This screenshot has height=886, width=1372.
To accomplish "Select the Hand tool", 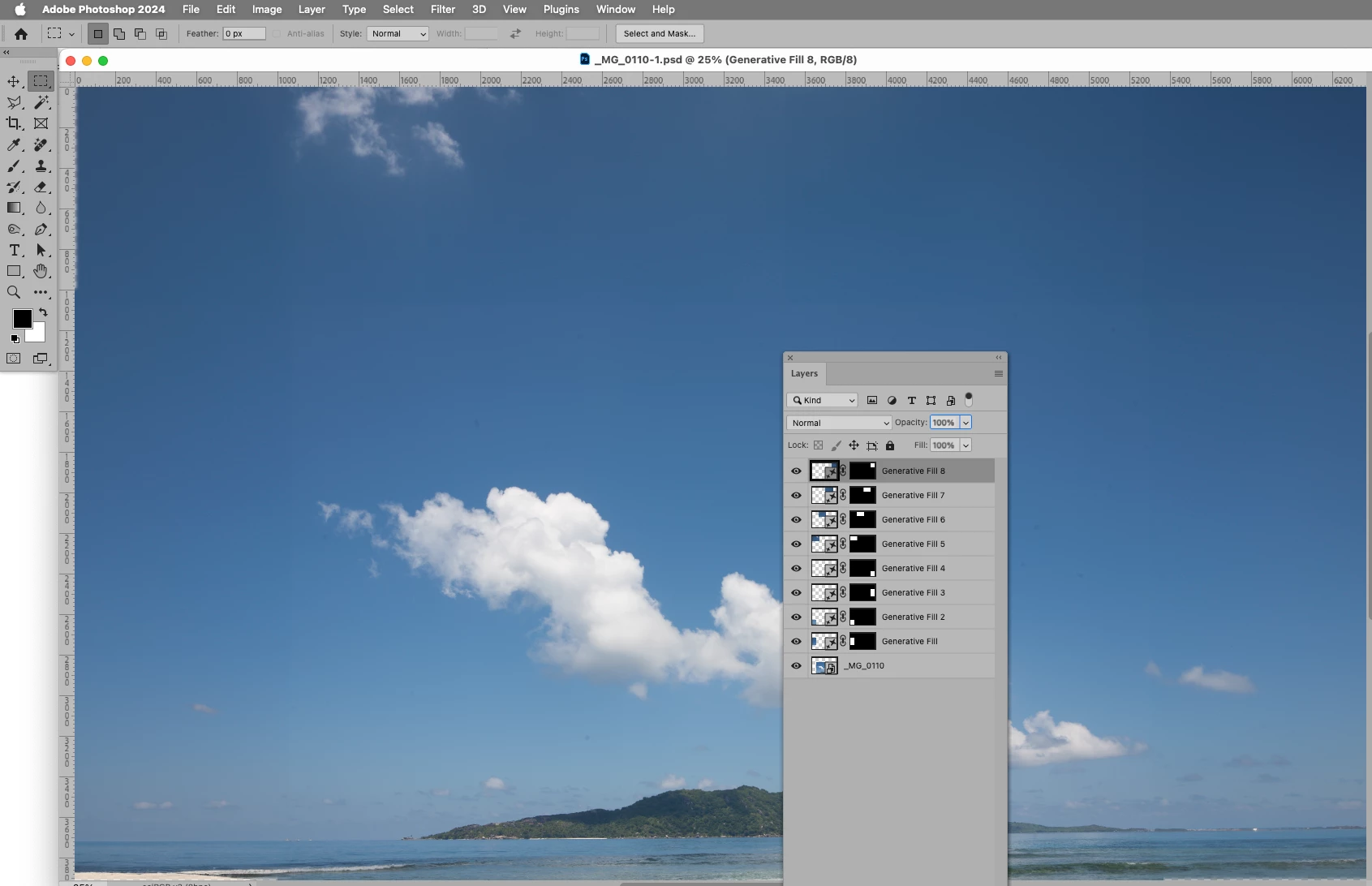I will pos(41,271).
